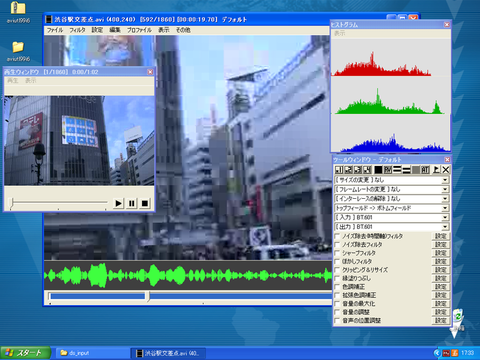Click the X delete icon in the tool toolbar
The height and width of the screenshot is (360, 480).
click(446, 170)
